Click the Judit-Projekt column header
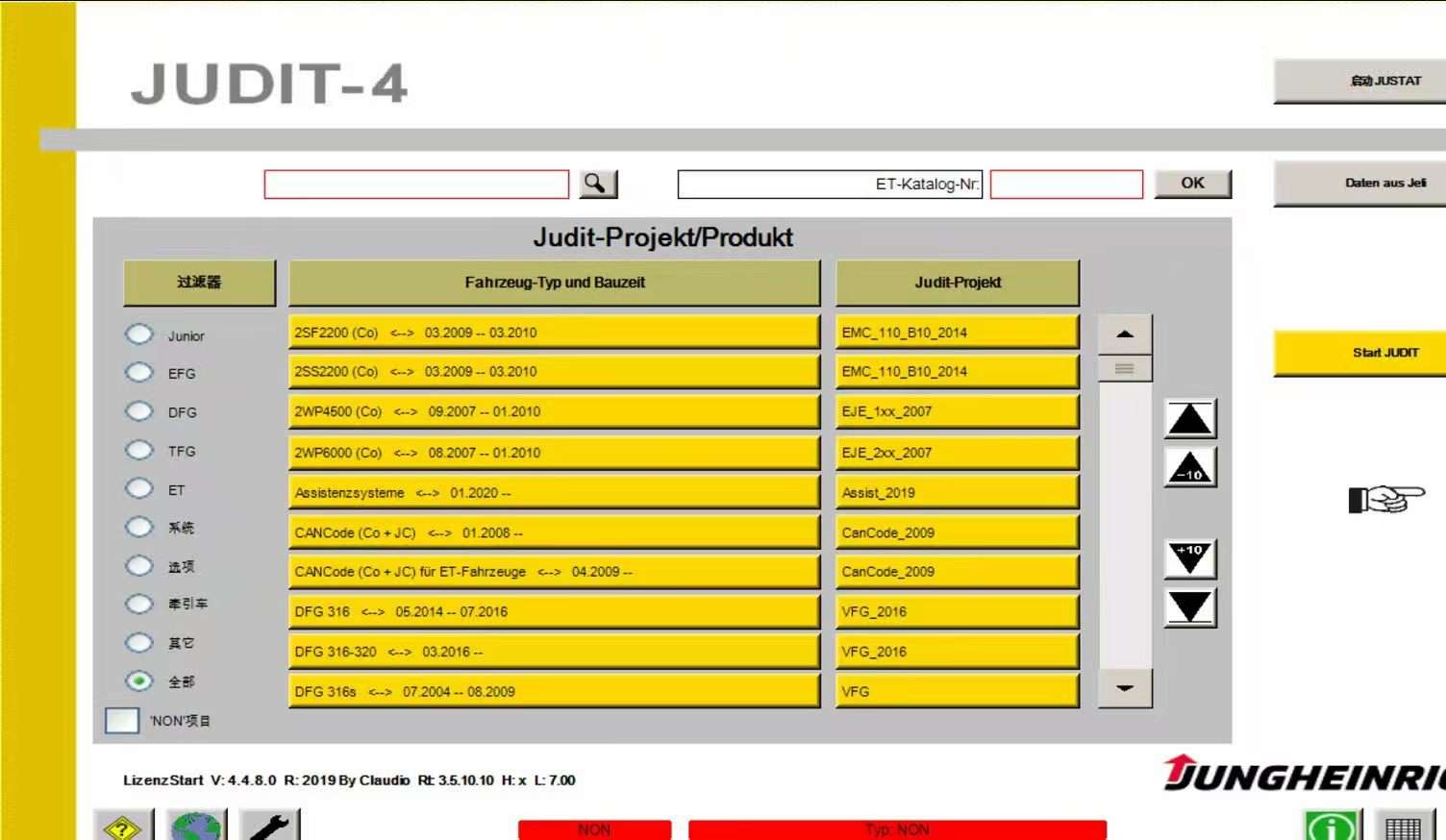This screenshot has width=1446, height=840. tap(958, 283)
